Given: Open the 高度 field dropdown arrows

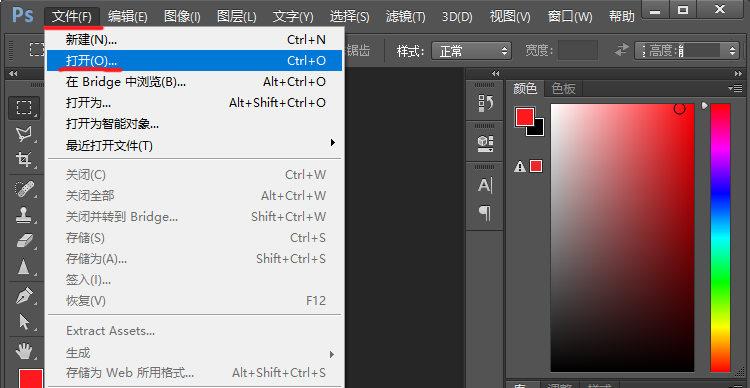Looking at the screenshot, I should click(732, 50).
